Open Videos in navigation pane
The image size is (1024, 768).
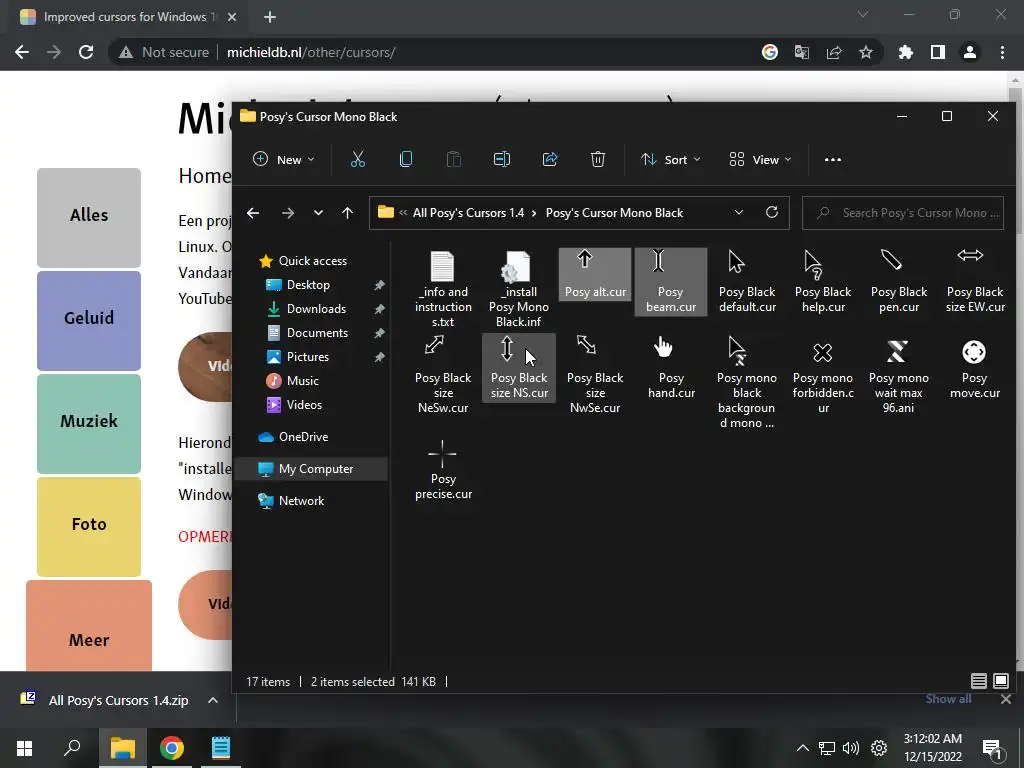click(304, 405)
